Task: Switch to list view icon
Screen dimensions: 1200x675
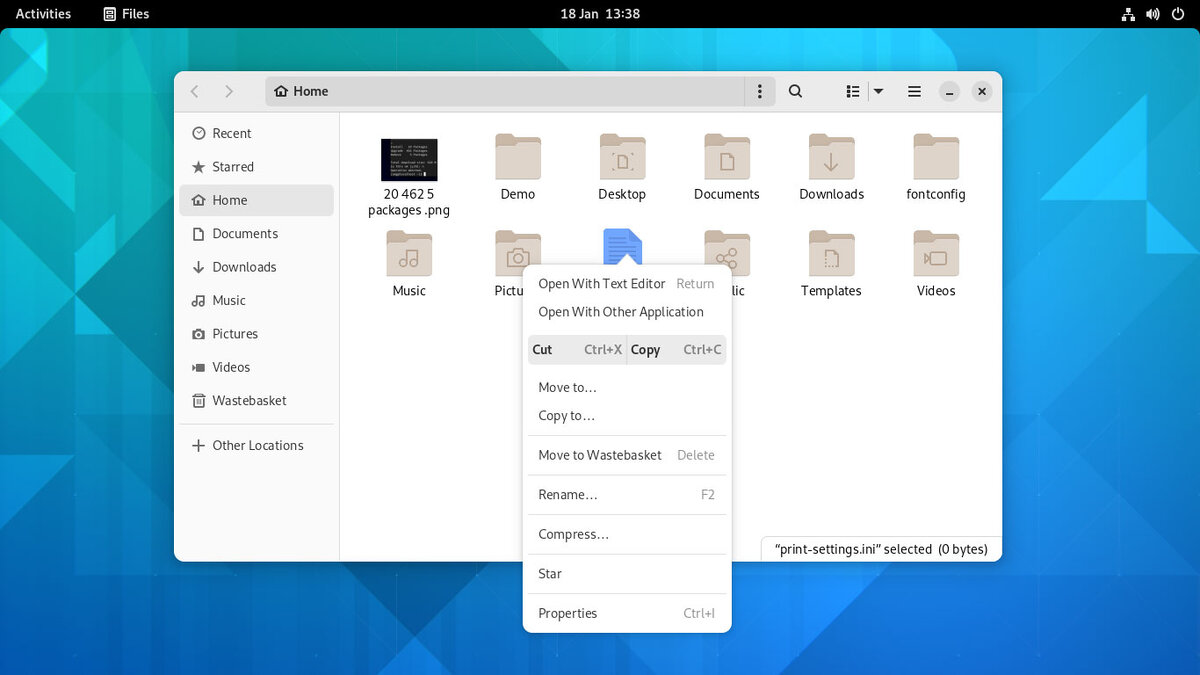Action: [853, 91]
